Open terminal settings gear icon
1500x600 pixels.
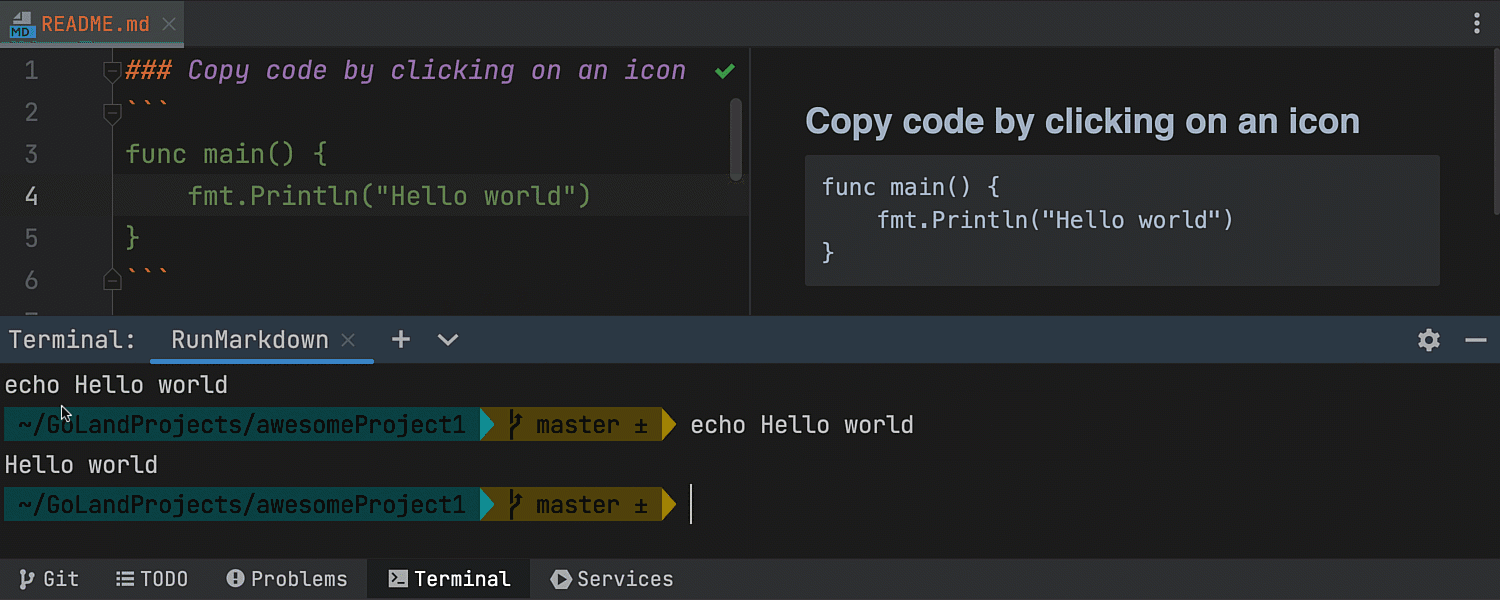pos(1429,340)
